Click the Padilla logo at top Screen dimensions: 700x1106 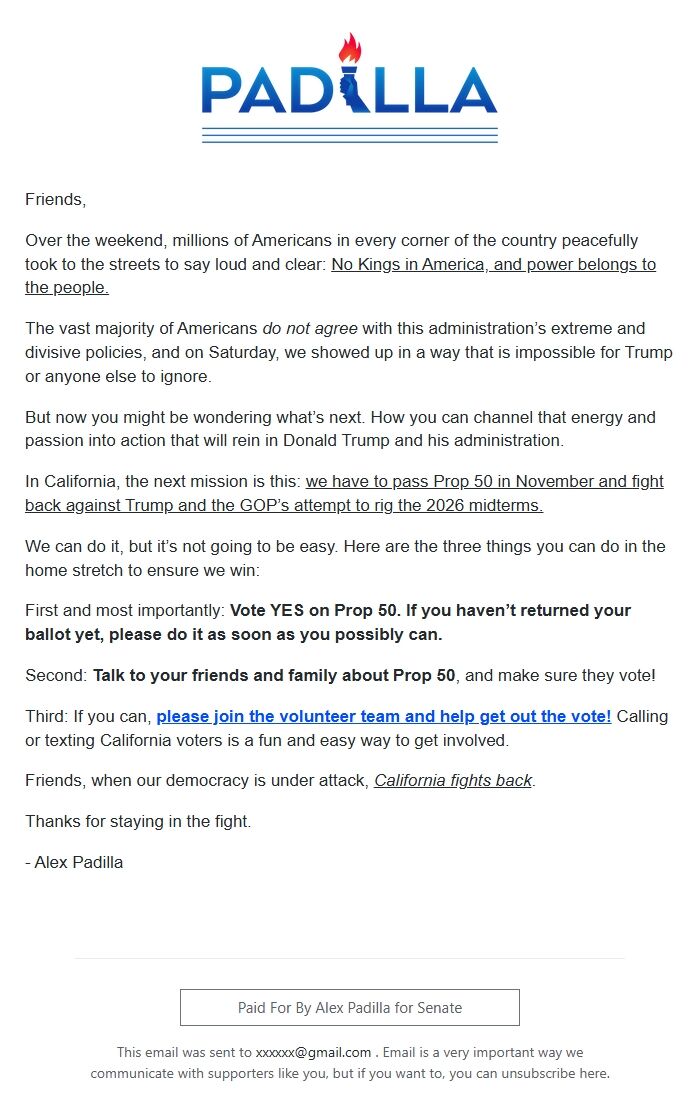pos(349,90)
